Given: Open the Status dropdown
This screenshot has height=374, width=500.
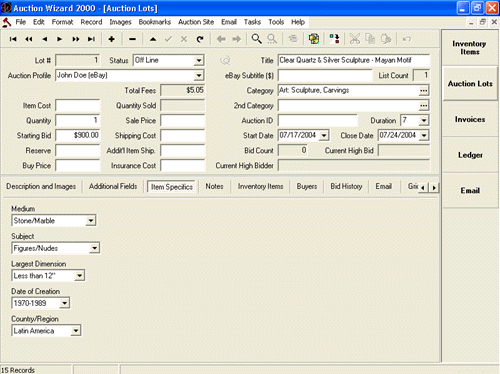Looking at the screenshot, I should pos(199,60).
